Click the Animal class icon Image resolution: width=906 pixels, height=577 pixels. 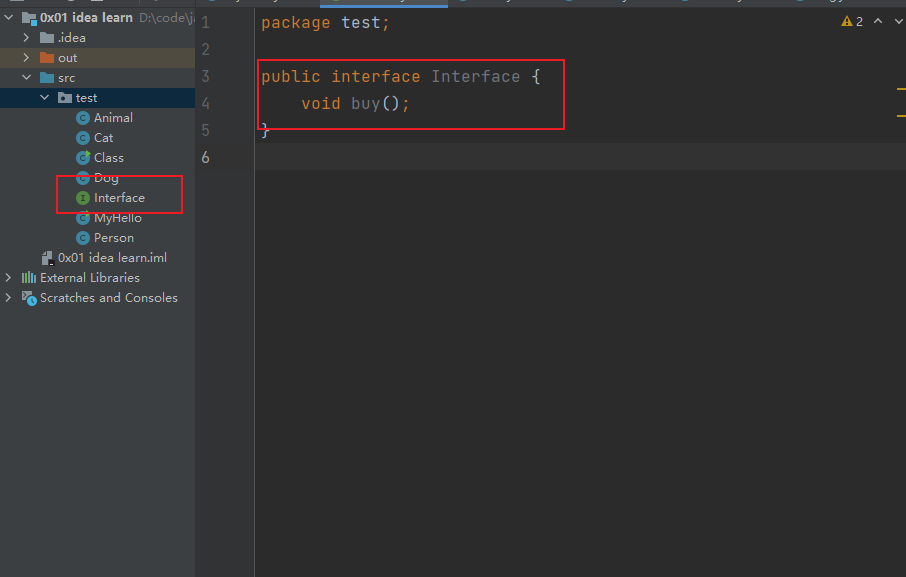pos(83,118)
